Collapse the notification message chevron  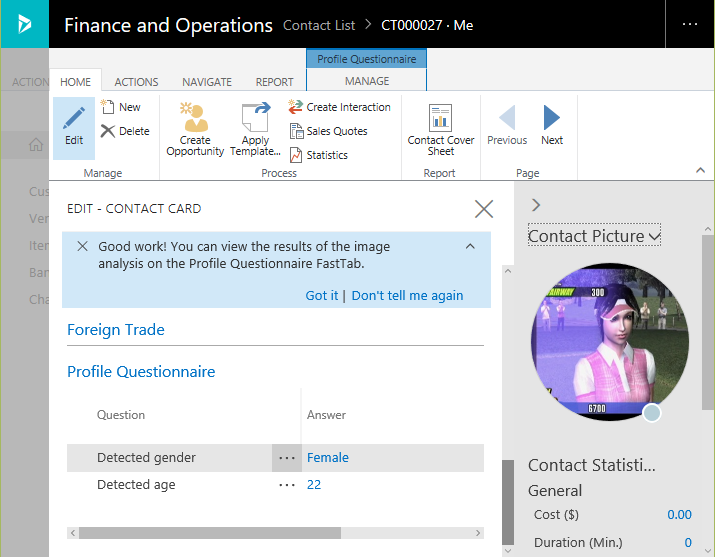[x=470, y=247]
